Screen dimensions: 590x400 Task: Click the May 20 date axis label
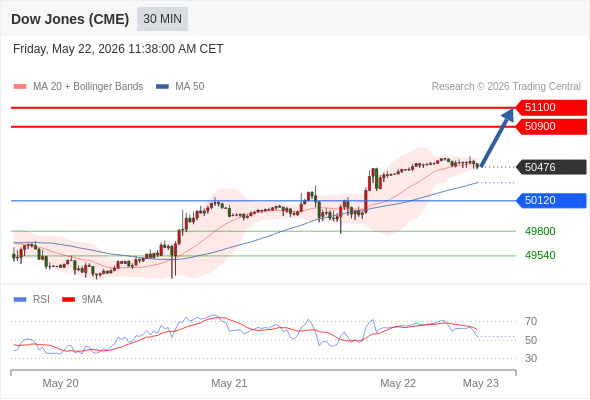coord(61,383)
